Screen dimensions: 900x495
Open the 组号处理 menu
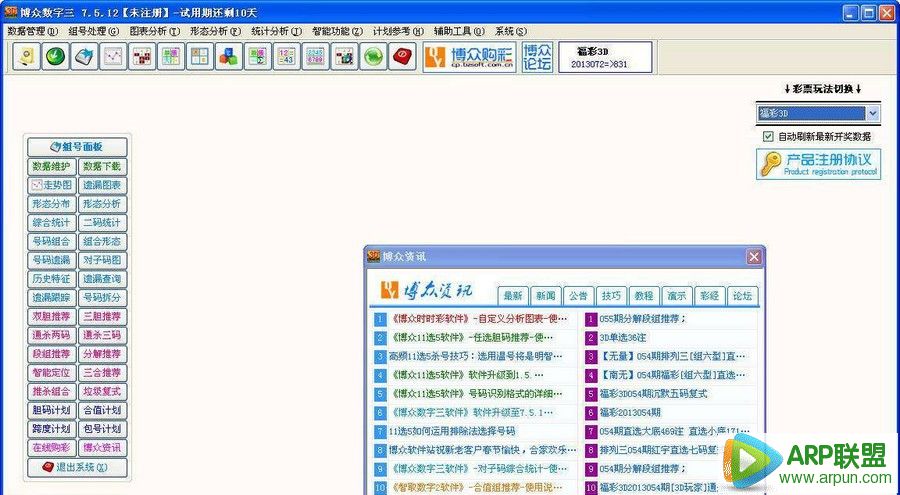[94, 31]
